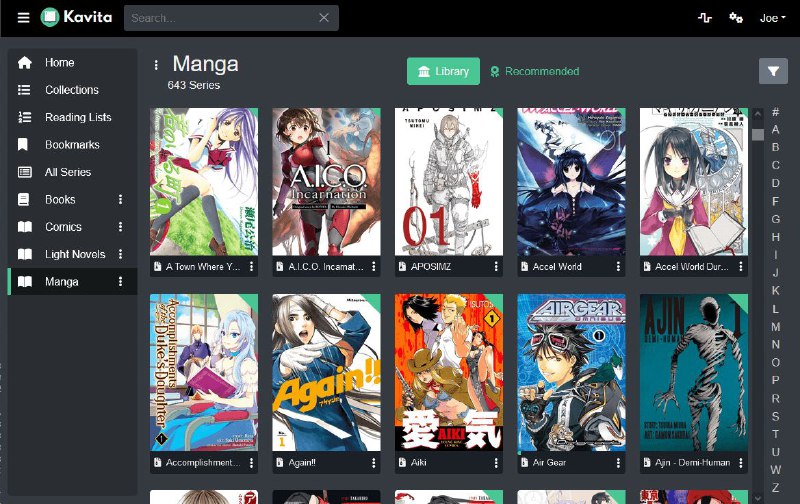Open Reading Lists in the sidebar

pos(78,117)
